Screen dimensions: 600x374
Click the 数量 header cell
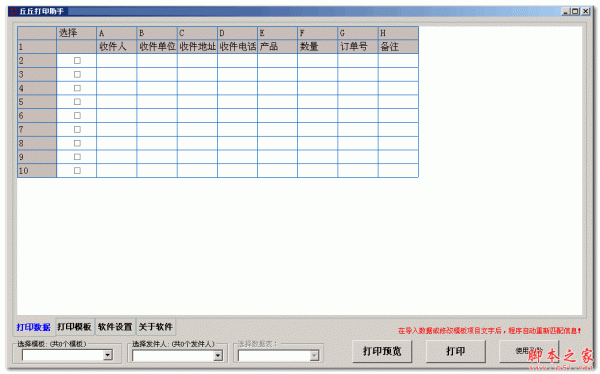(x=318, y=47)
